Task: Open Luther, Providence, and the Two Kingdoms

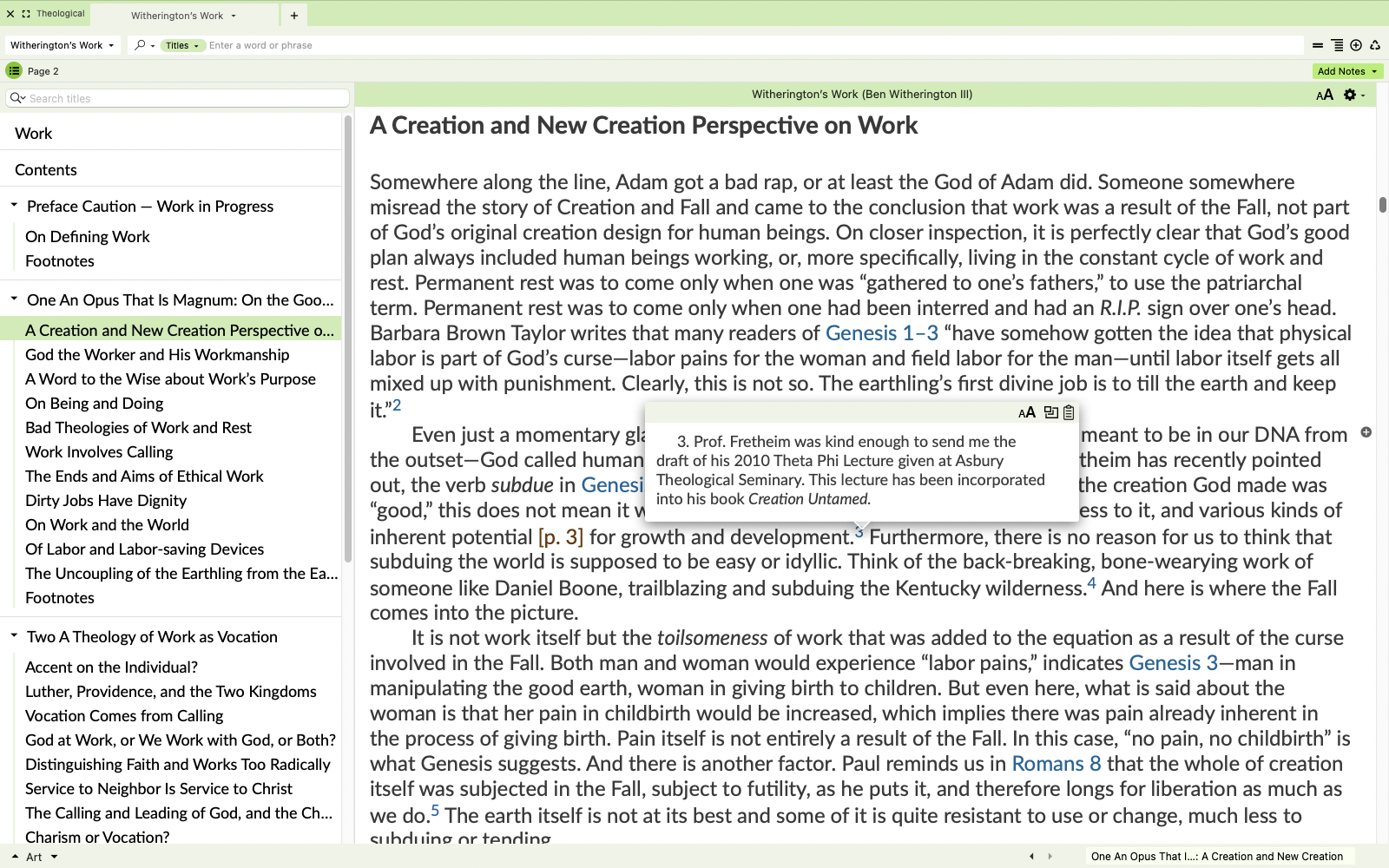Action: click(170, 692)
